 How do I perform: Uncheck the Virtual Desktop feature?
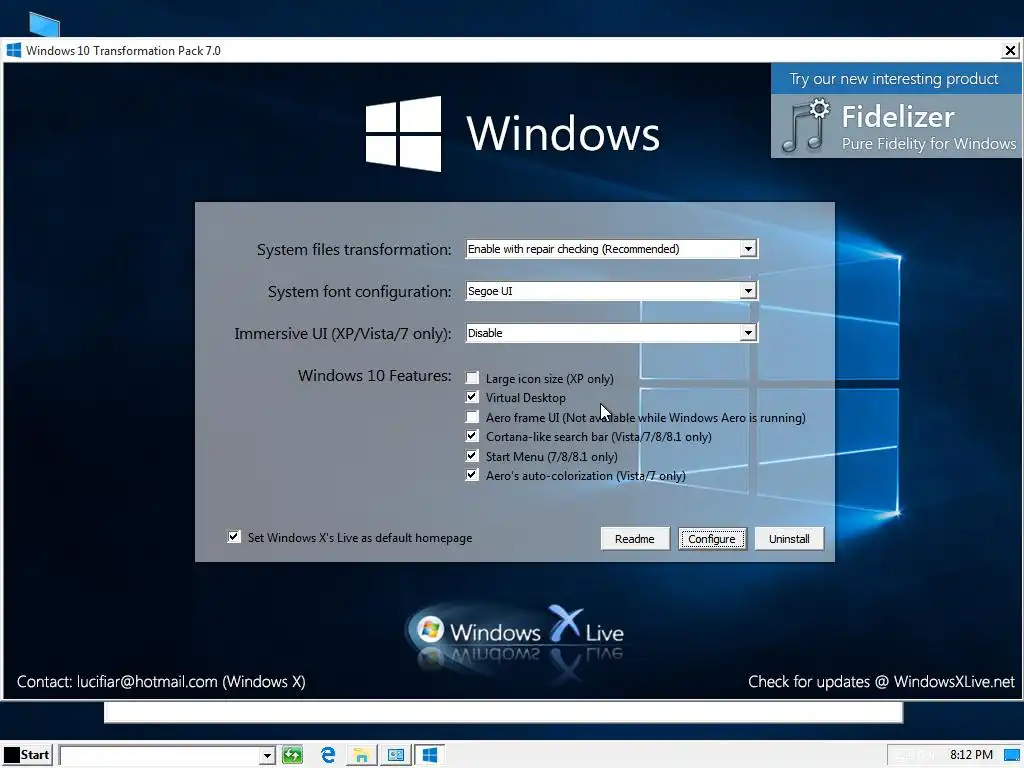pyautogui.click(x=472, y=397)
